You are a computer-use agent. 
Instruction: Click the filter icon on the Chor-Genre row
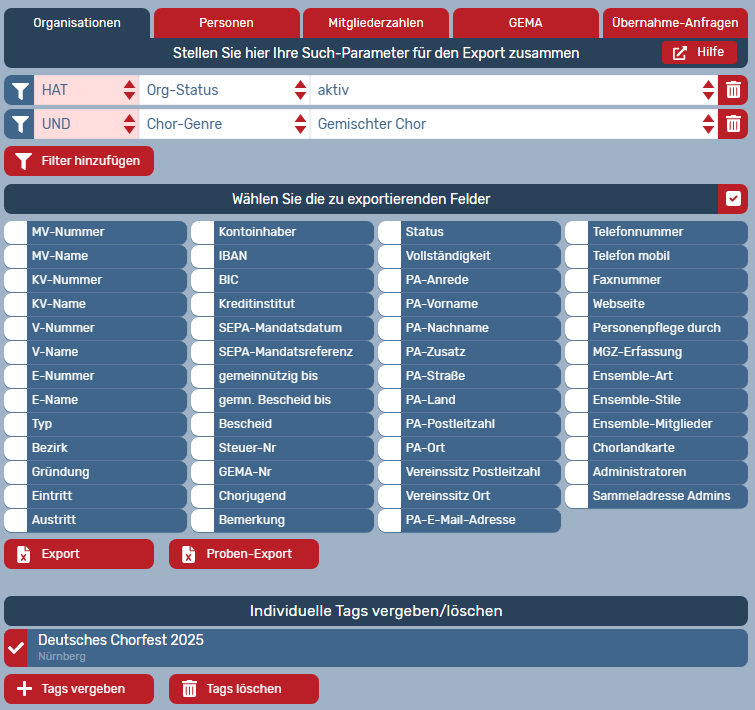(19, 124)
